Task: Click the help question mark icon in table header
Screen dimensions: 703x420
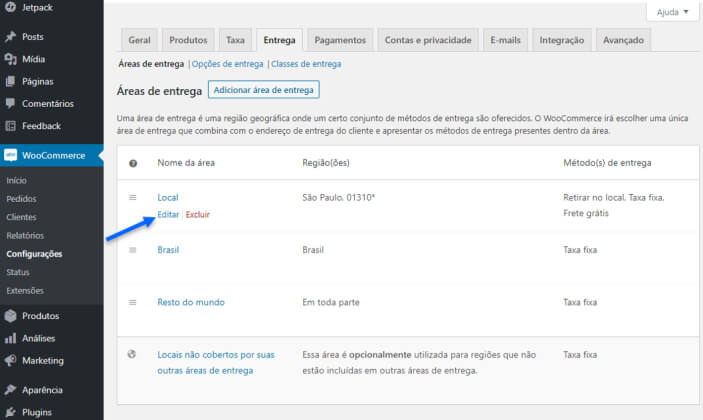Action: [x=133, y=163]
